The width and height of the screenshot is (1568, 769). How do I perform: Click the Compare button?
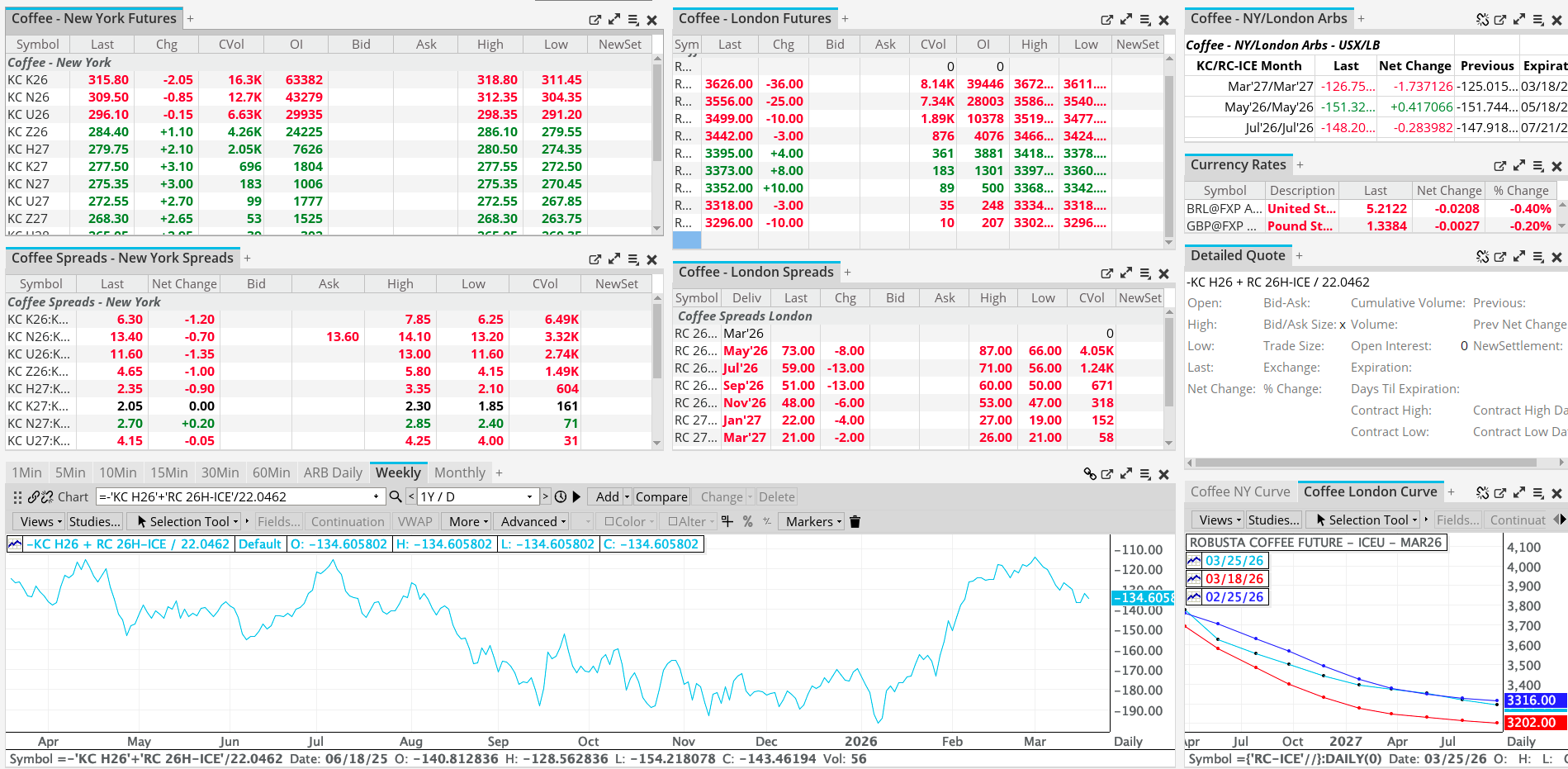(x=661, y=496)
